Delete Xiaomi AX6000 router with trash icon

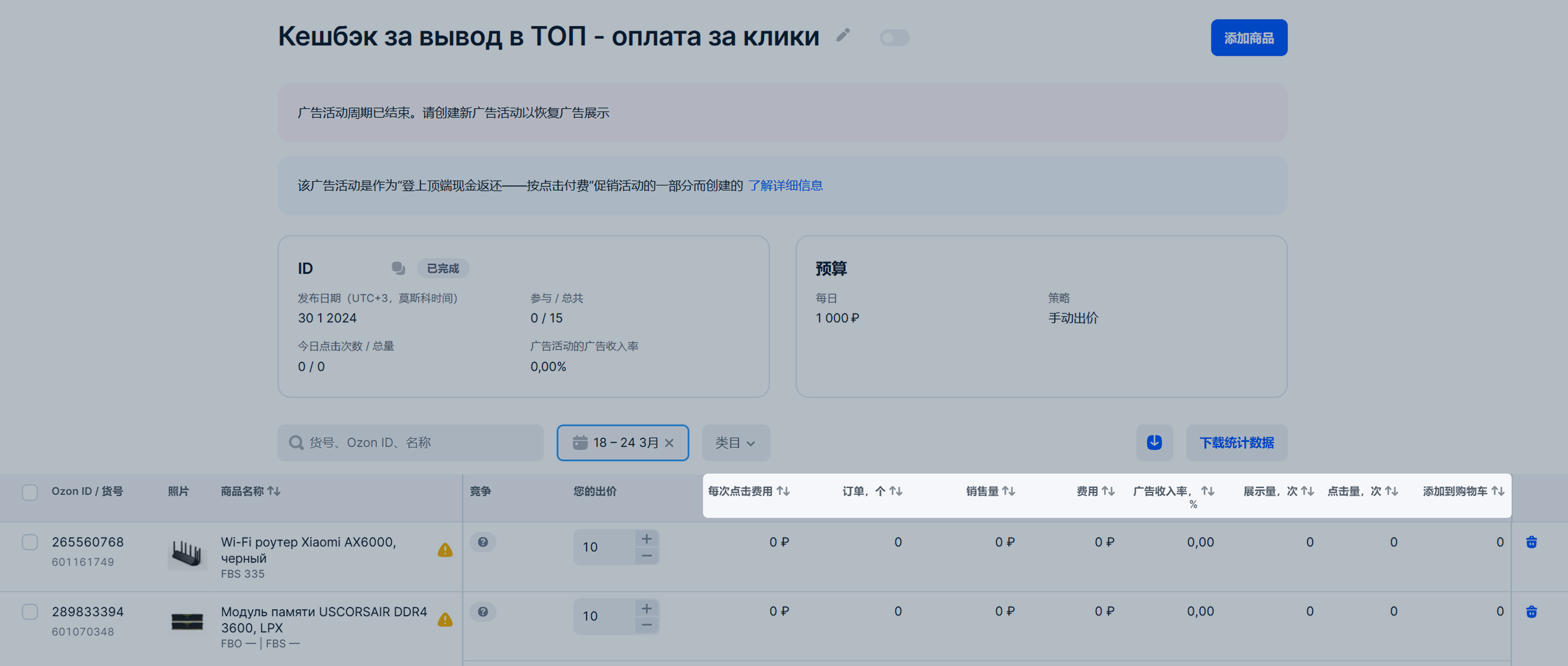(1532, 542)
